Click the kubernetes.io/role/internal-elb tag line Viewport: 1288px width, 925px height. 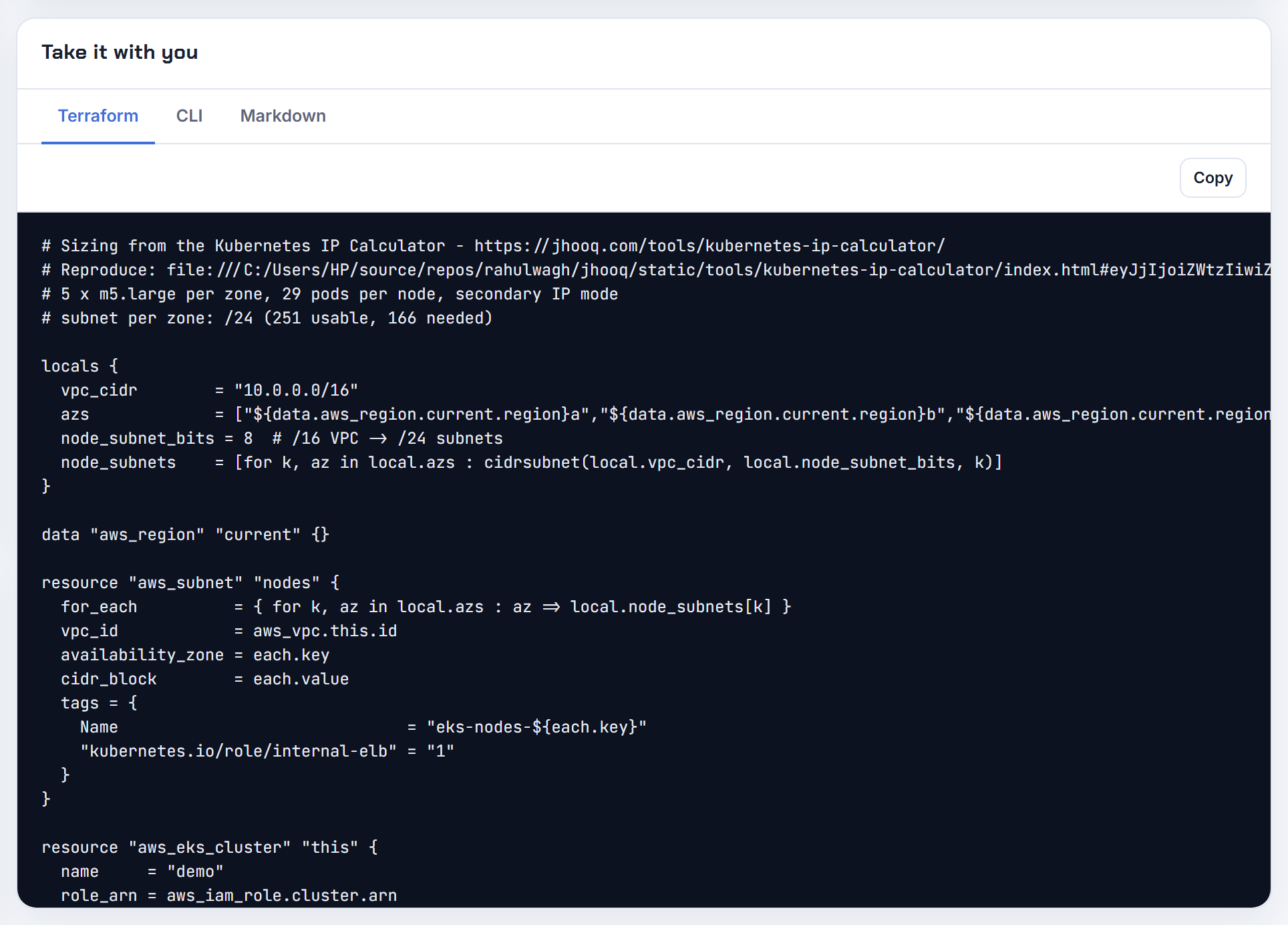pyautogui.click(x=267, y=751)
